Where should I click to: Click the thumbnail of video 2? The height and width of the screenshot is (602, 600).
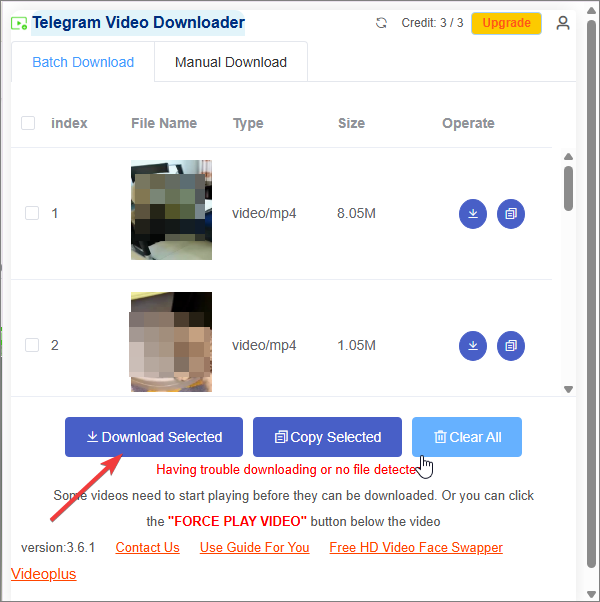pos(171,342)
